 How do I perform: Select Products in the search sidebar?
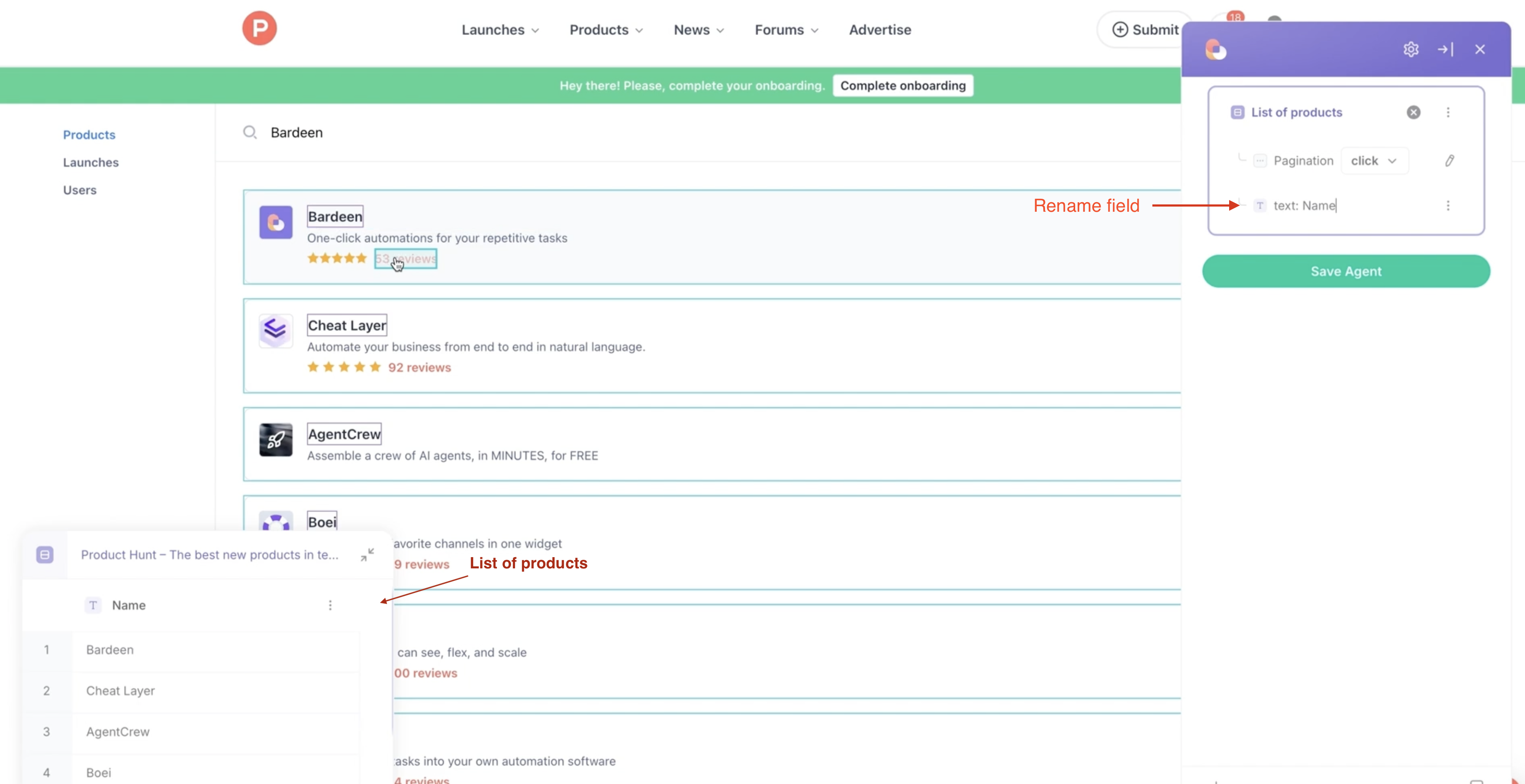click(x=89, y=135)
